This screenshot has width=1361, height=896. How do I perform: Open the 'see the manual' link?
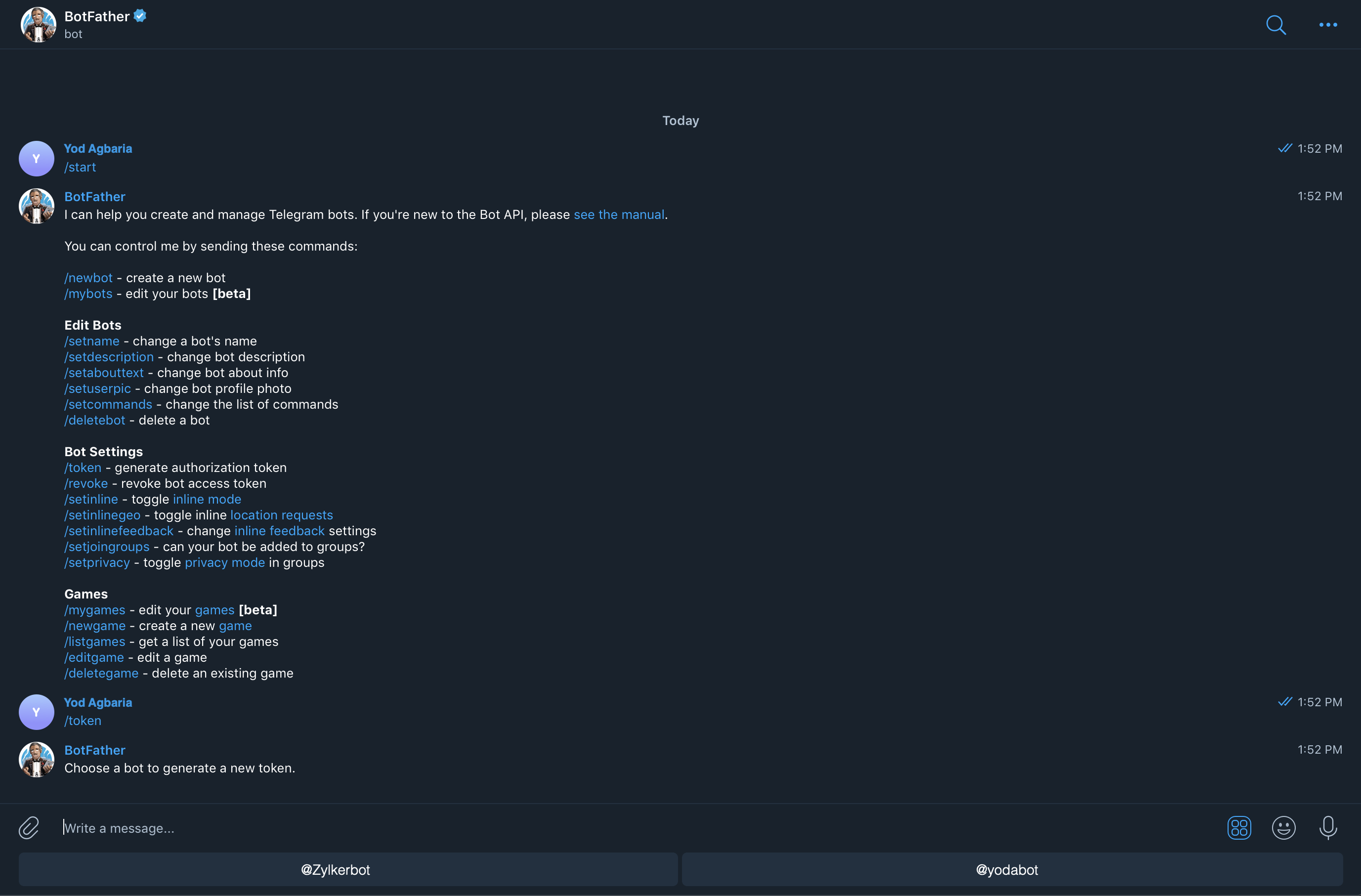tap(619, 214)
